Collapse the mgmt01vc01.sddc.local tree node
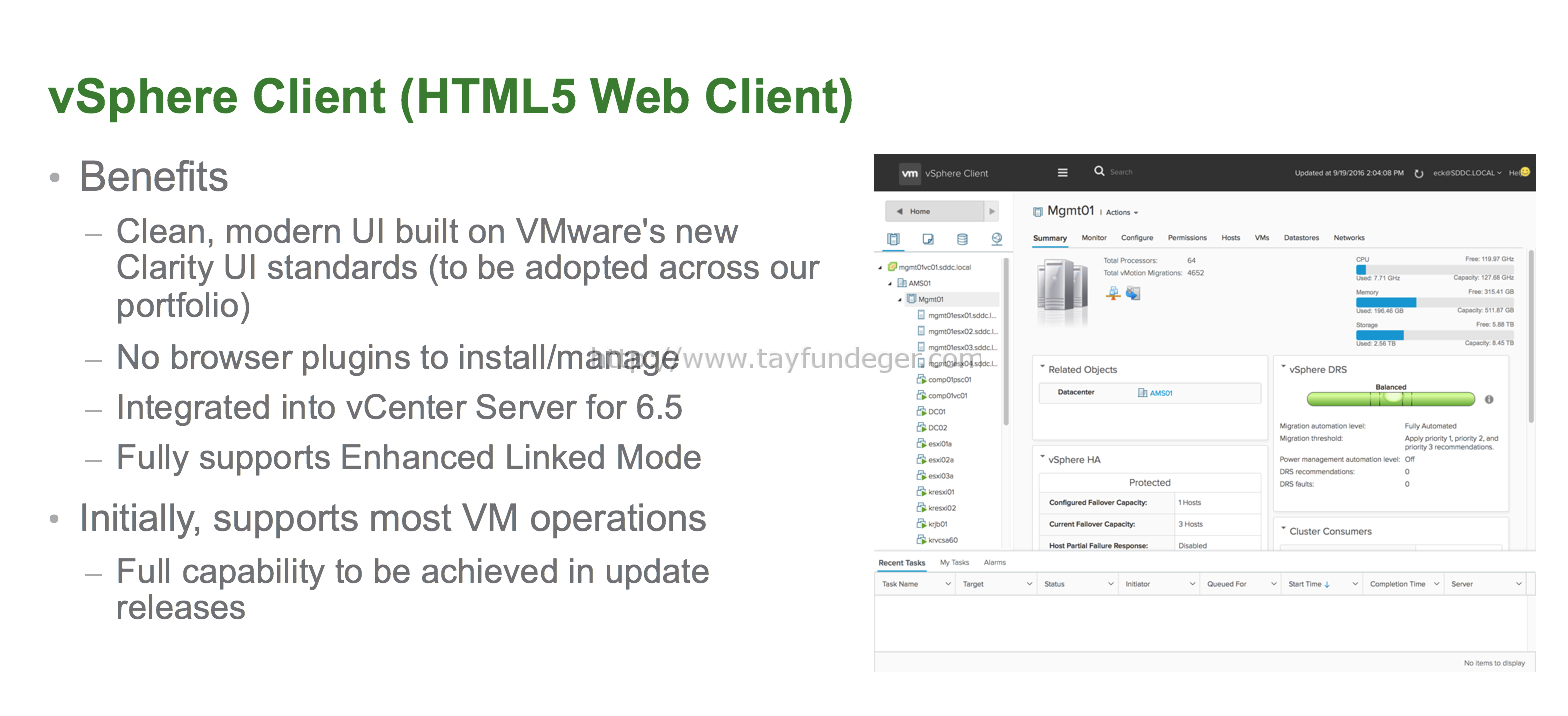 [880, 268]
